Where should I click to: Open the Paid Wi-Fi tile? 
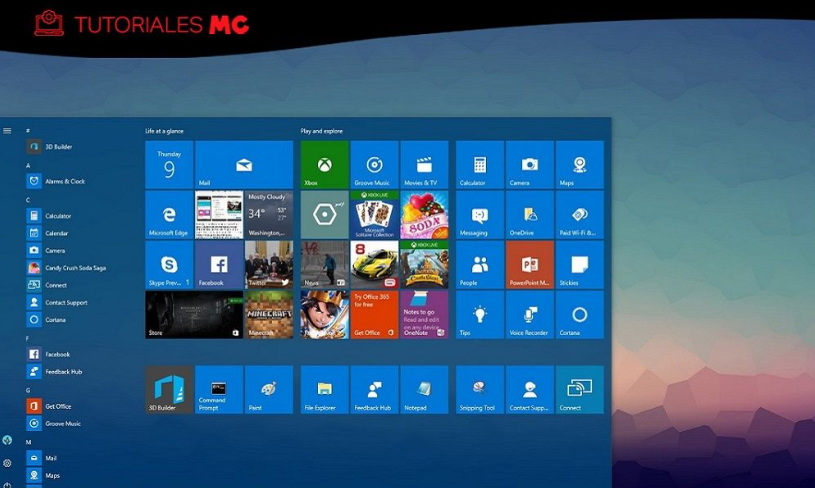tap(580, 215)
